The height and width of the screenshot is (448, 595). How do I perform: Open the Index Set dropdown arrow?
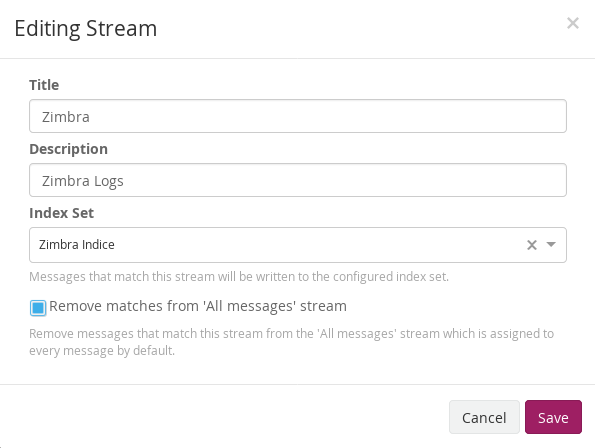tap(551, 245)
